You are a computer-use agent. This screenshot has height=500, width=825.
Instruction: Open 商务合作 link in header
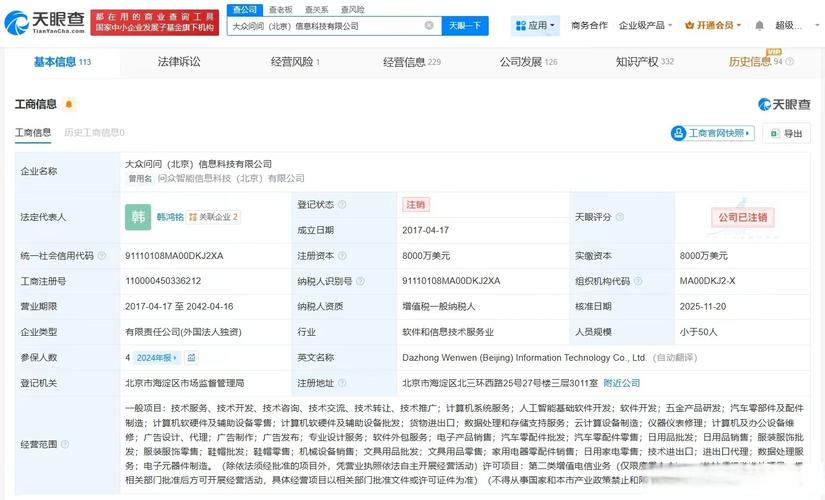coord(589,25)
